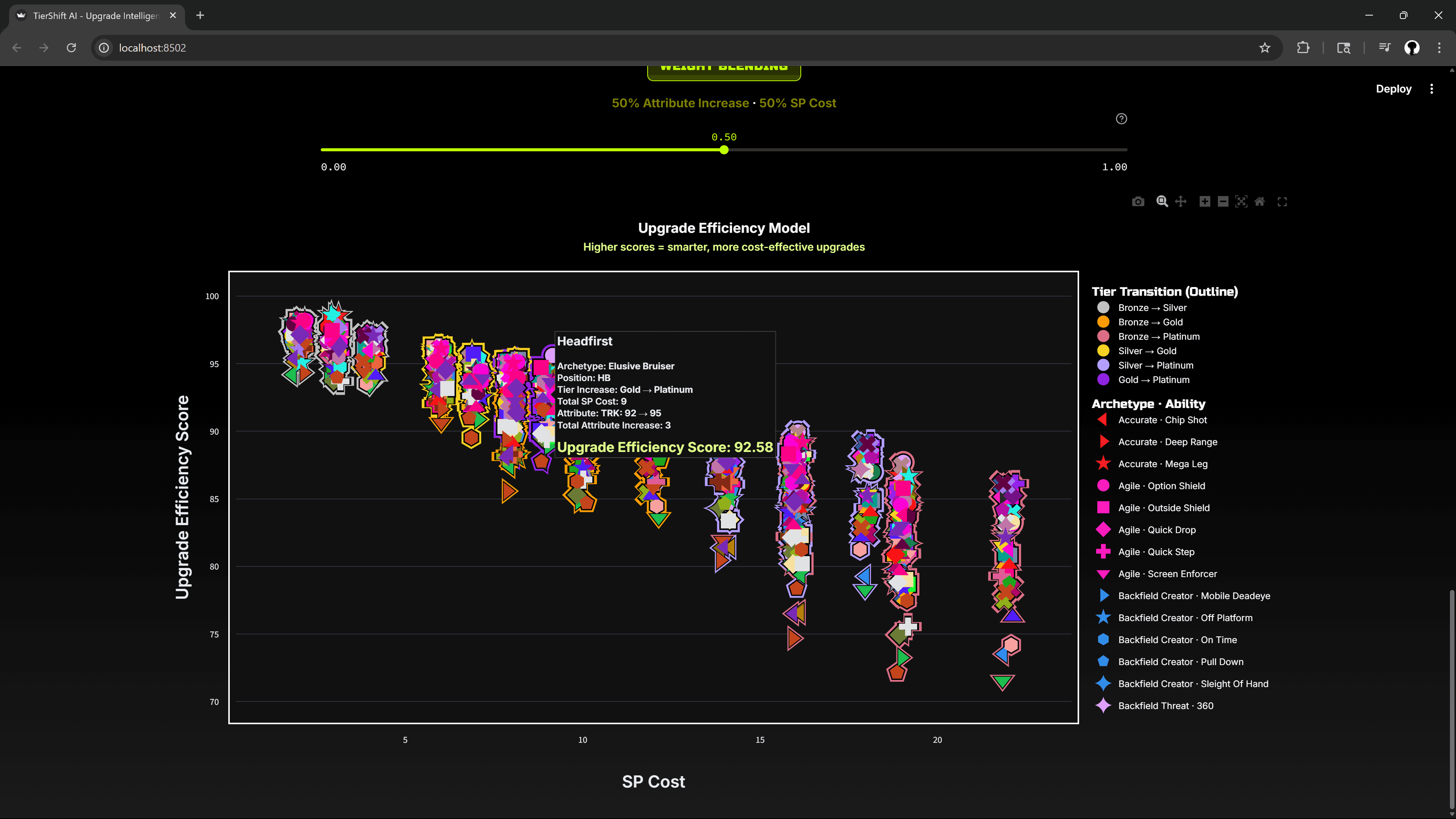Click the Zoom out minus icon
The height and width of the screenshot is (819, 1456).
coord(1222,202)
